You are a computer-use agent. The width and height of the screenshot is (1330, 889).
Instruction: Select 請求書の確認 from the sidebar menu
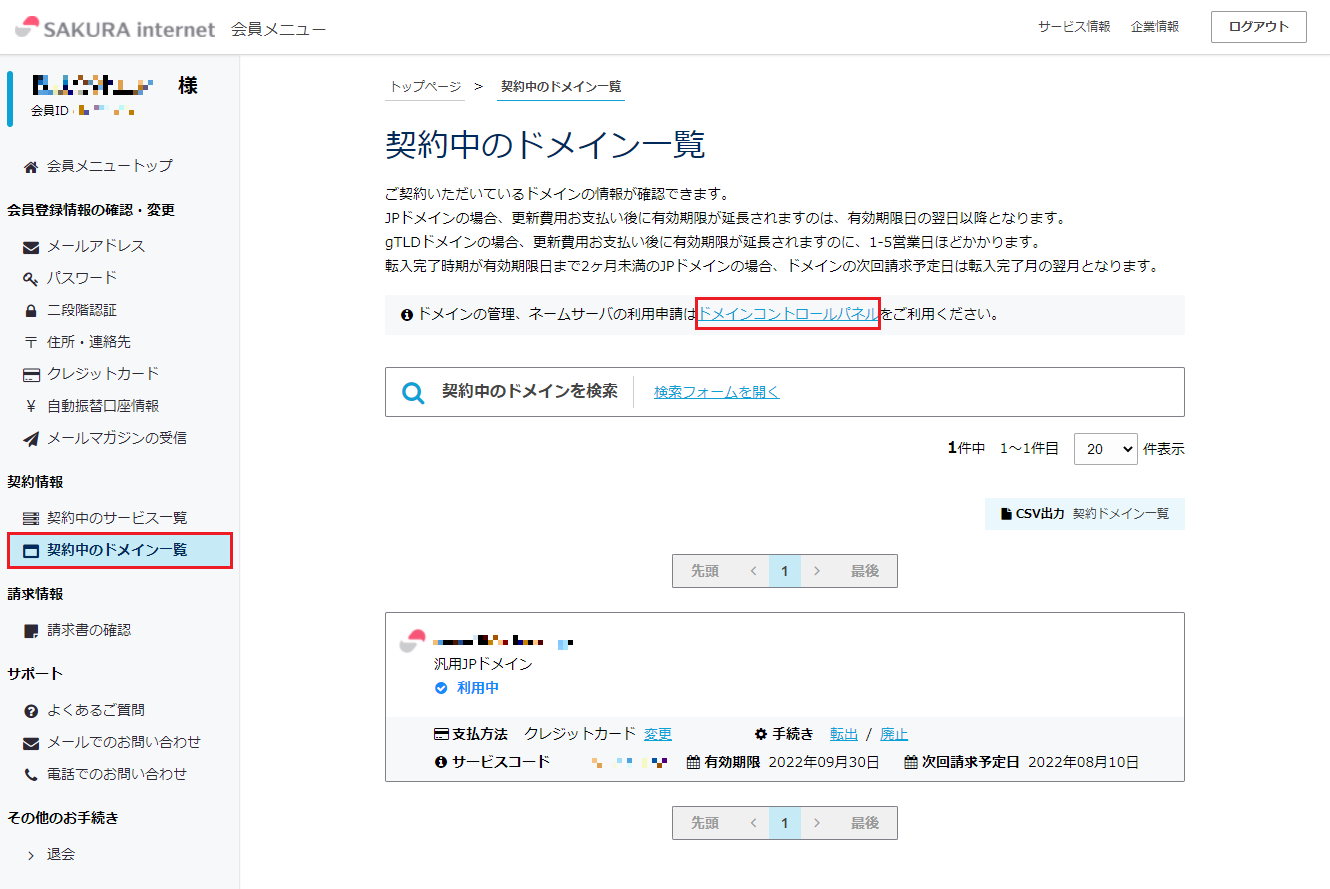pos(89,630)
